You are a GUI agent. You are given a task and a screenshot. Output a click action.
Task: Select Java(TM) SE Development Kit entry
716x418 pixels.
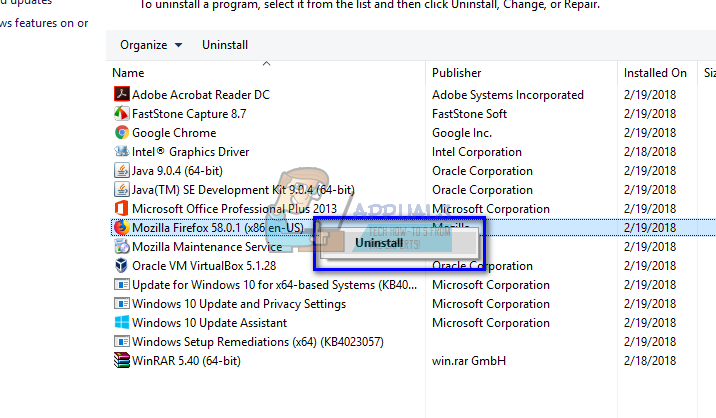click(243, 190)
